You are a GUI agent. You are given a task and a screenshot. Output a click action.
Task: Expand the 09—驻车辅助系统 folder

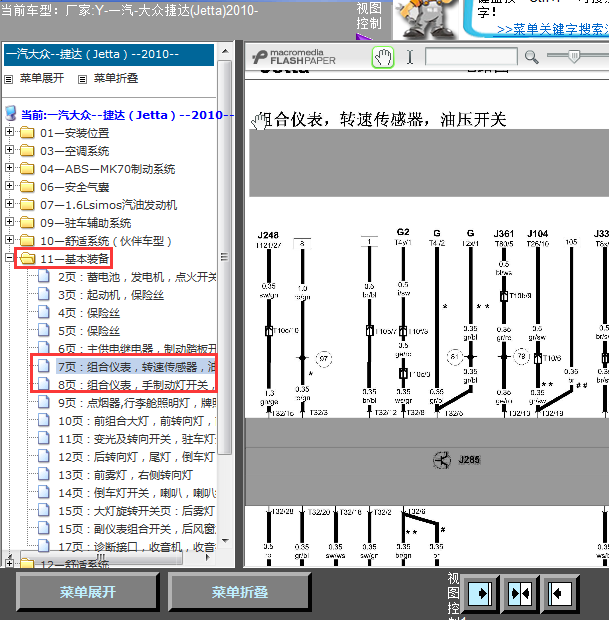click(x=10, y=222)
